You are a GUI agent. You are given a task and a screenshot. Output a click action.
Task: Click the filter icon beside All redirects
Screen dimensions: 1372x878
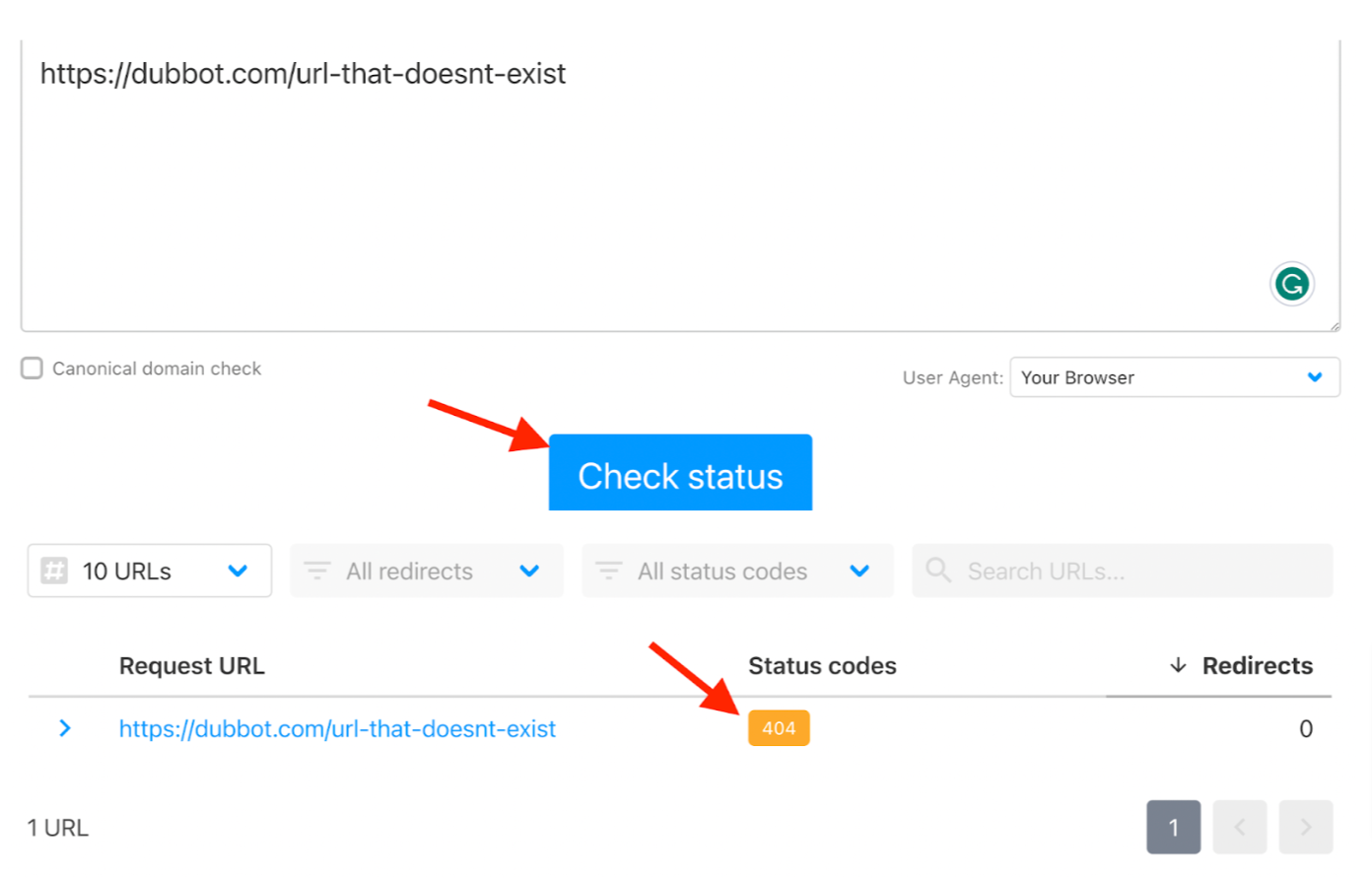(316, 571)
